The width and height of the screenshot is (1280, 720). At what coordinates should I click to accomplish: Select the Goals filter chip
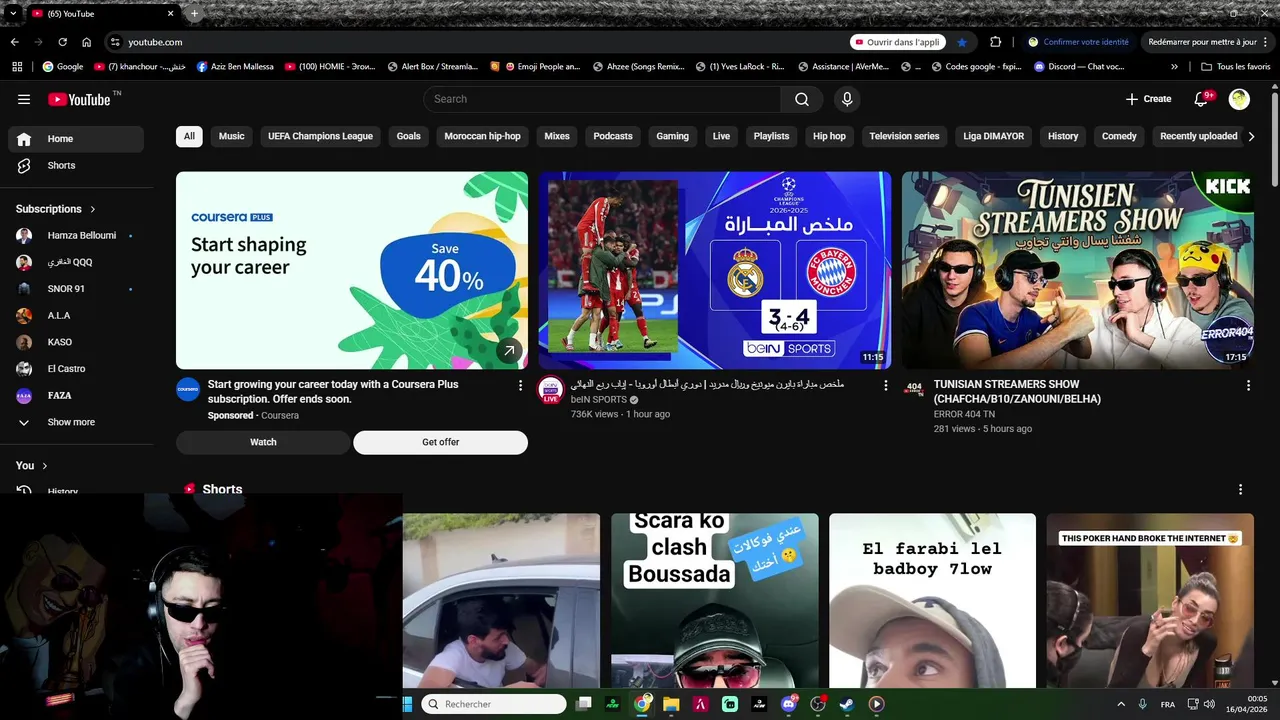click(408, 136)
